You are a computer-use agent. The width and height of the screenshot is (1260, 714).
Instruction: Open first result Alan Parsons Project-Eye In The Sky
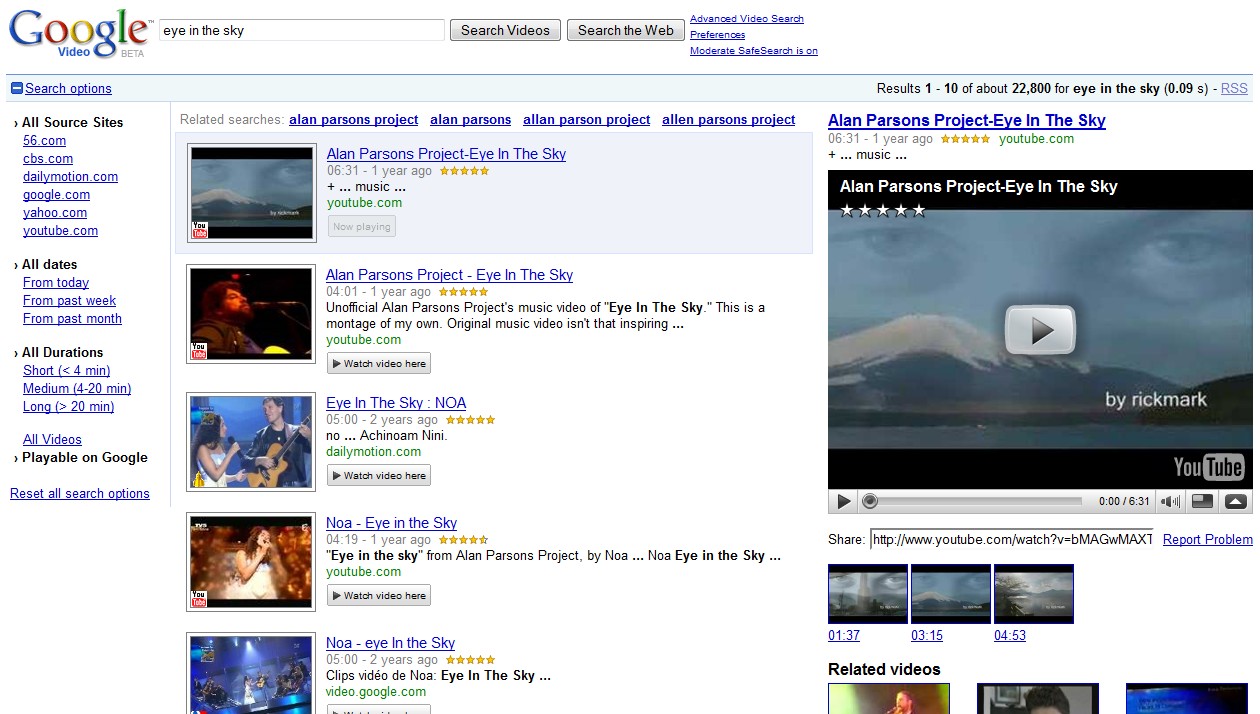446,154
